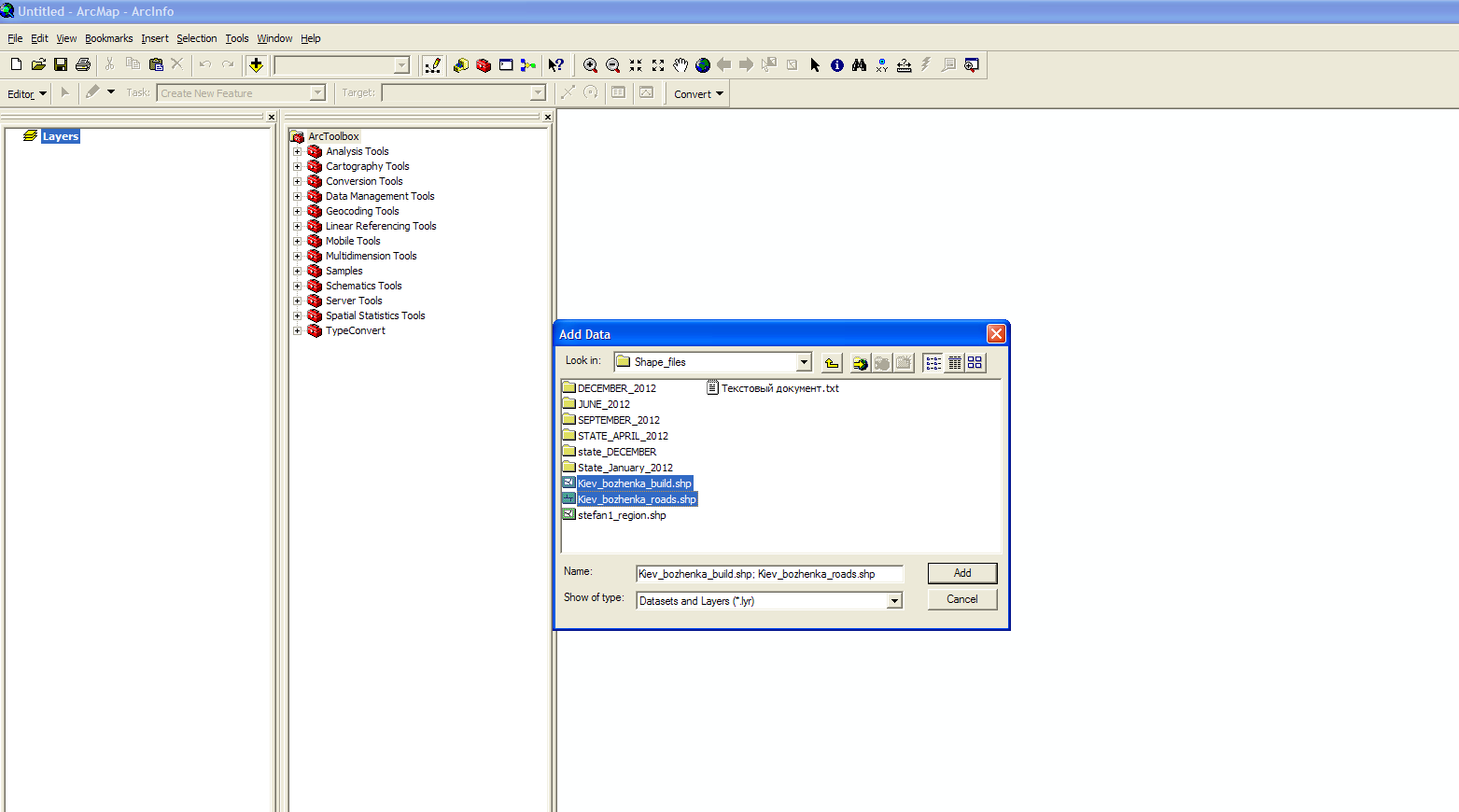Cancel the Add Data dialog

tap(961, 599)
